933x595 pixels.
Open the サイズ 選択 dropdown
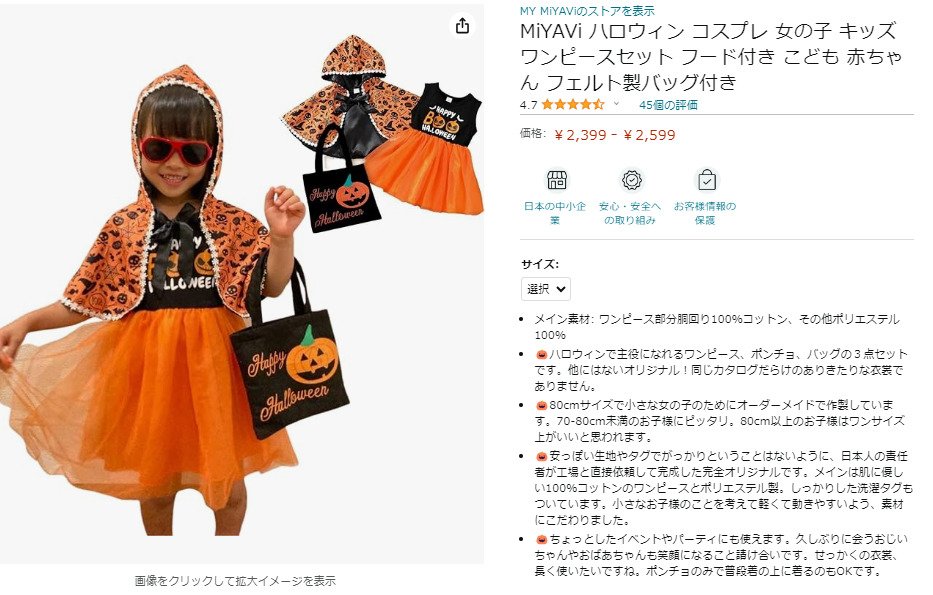tap(546, 289)
